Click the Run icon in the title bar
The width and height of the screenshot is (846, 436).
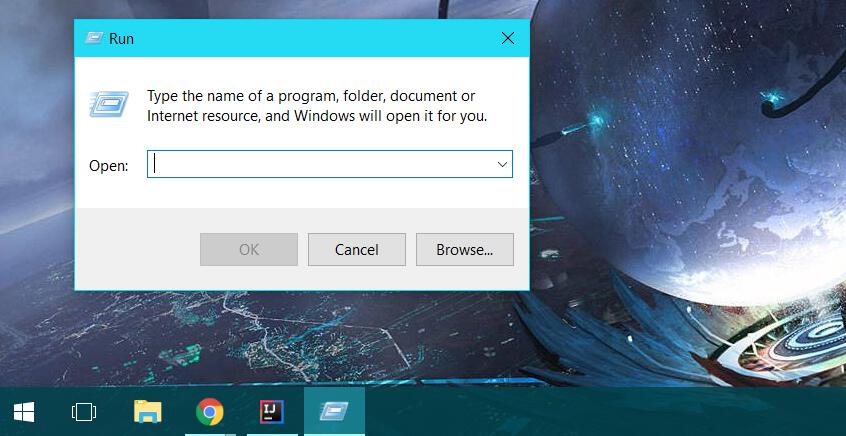tap(94, 38)
